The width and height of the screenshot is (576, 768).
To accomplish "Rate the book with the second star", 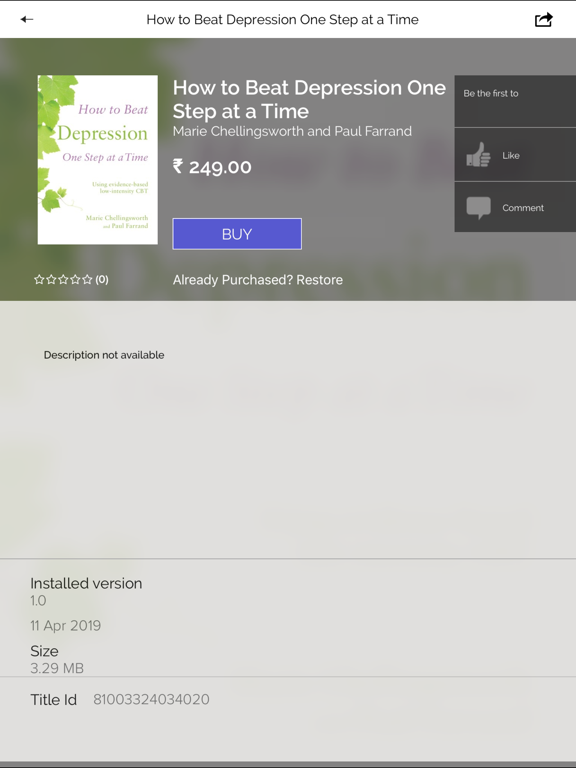I will pyautogui.click(x=51, y=279).
